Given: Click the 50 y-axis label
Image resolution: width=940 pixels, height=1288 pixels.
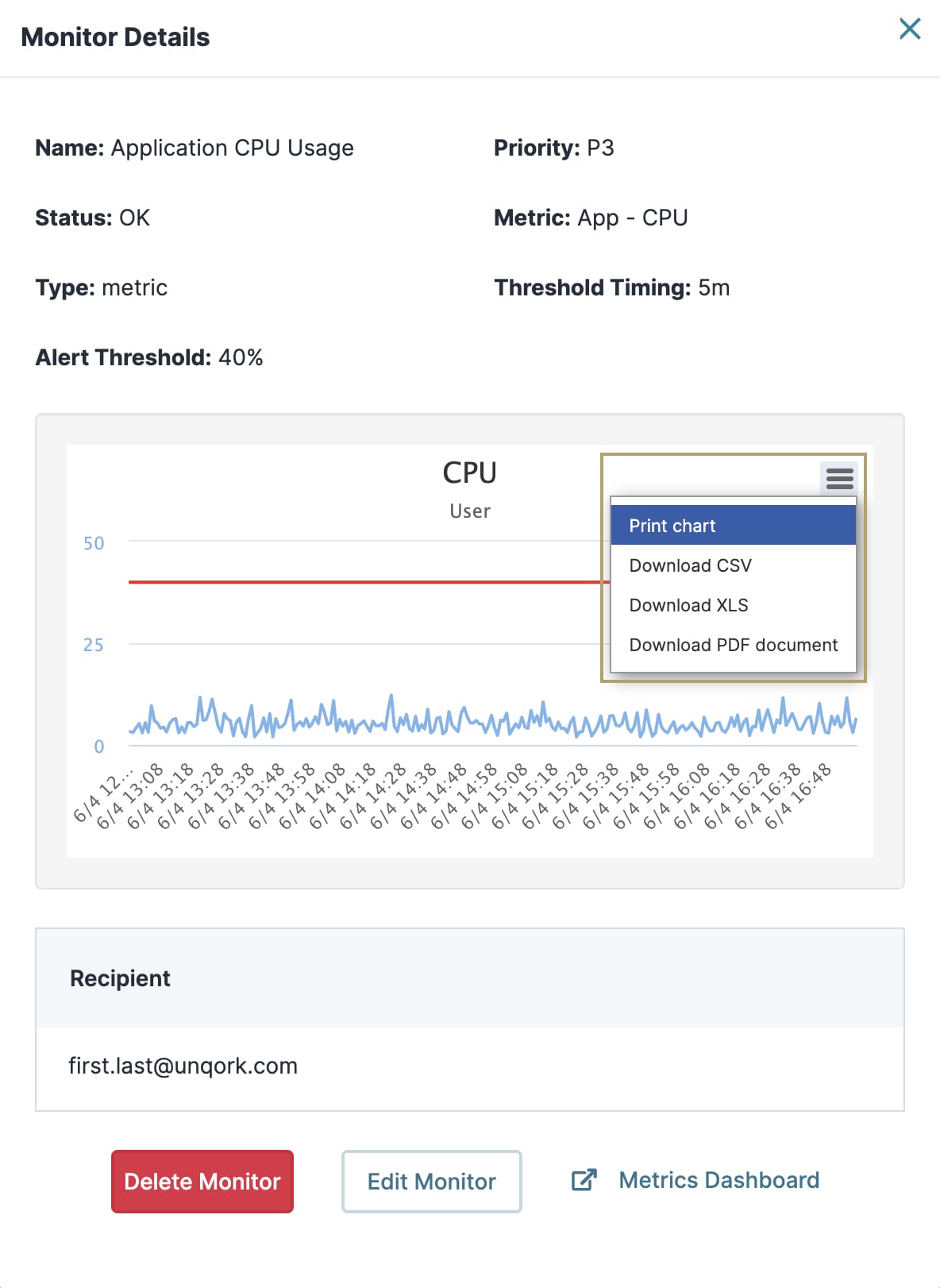Looking at the screenshot, I should coord(94,544).
